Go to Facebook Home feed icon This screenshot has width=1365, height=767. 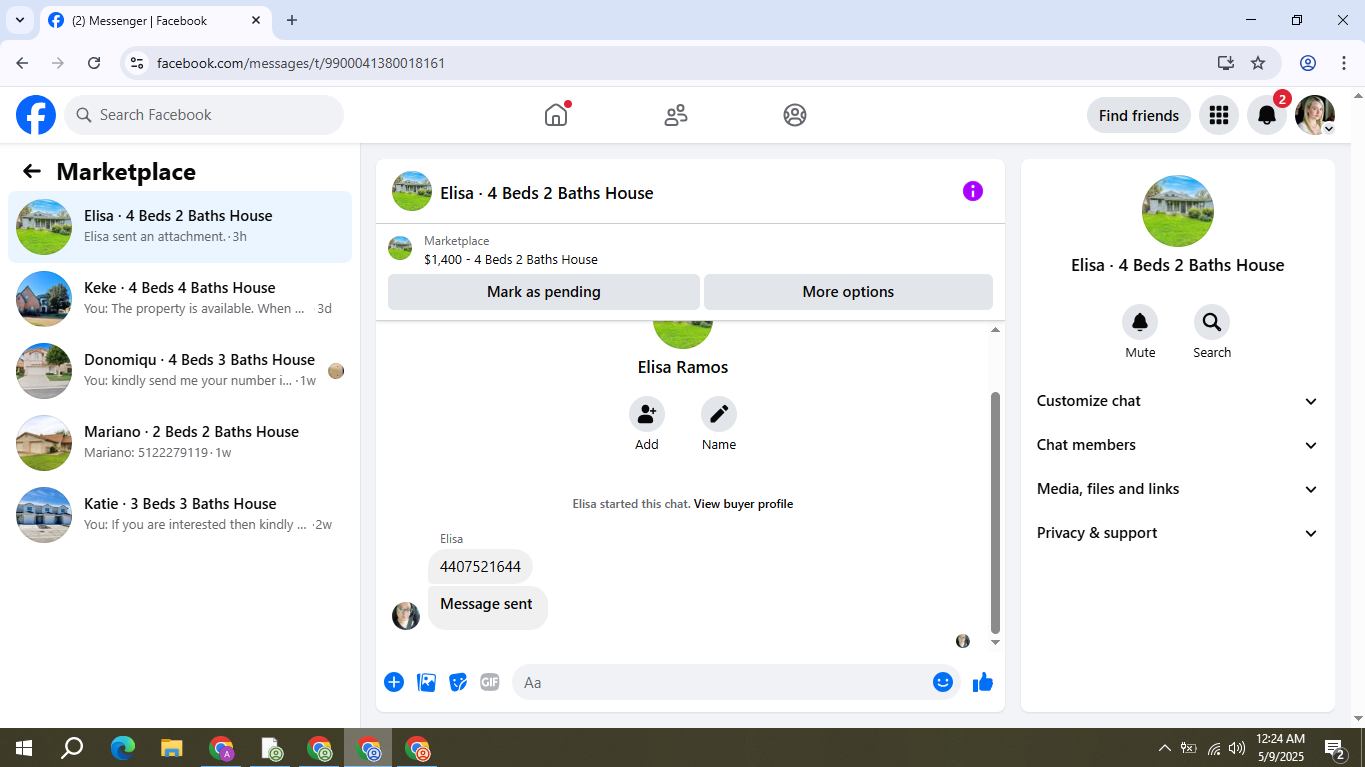(x=556, y=115)
